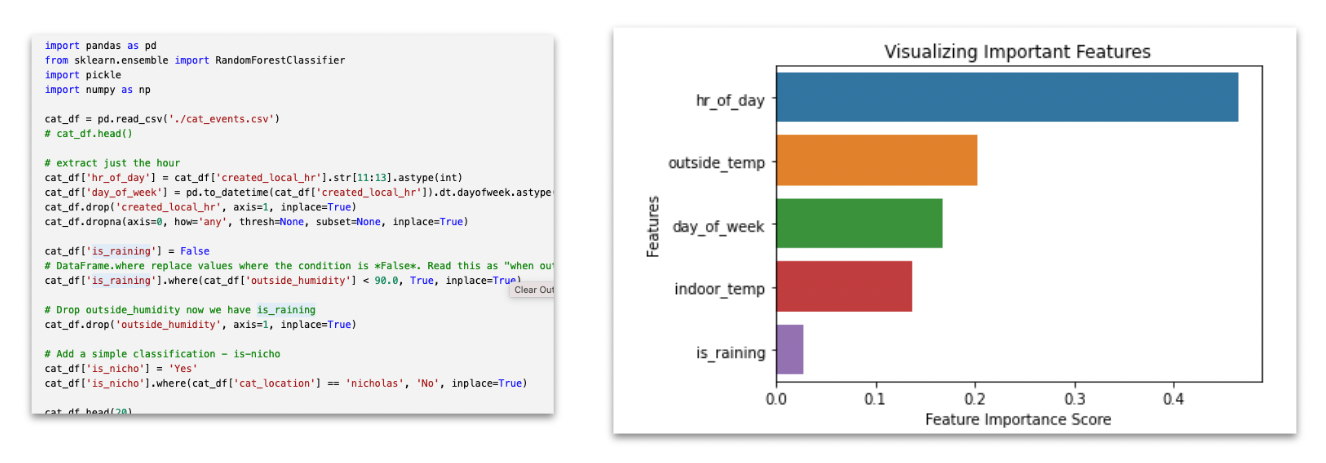
Task: Click the is_raining y-axis label
Action: click(730, 352)
